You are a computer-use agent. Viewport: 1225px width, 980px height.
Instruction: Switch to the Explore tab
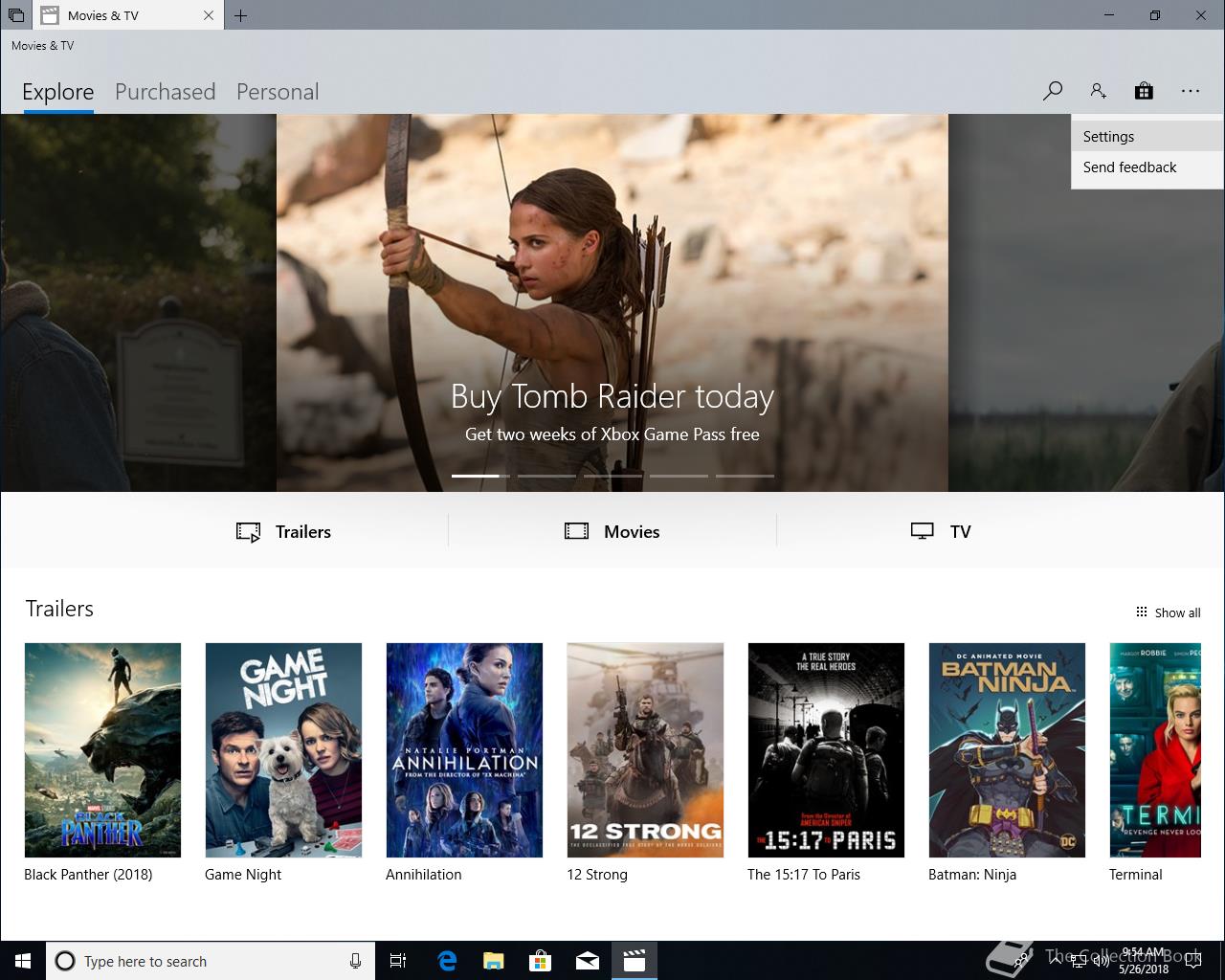point(58,92)
